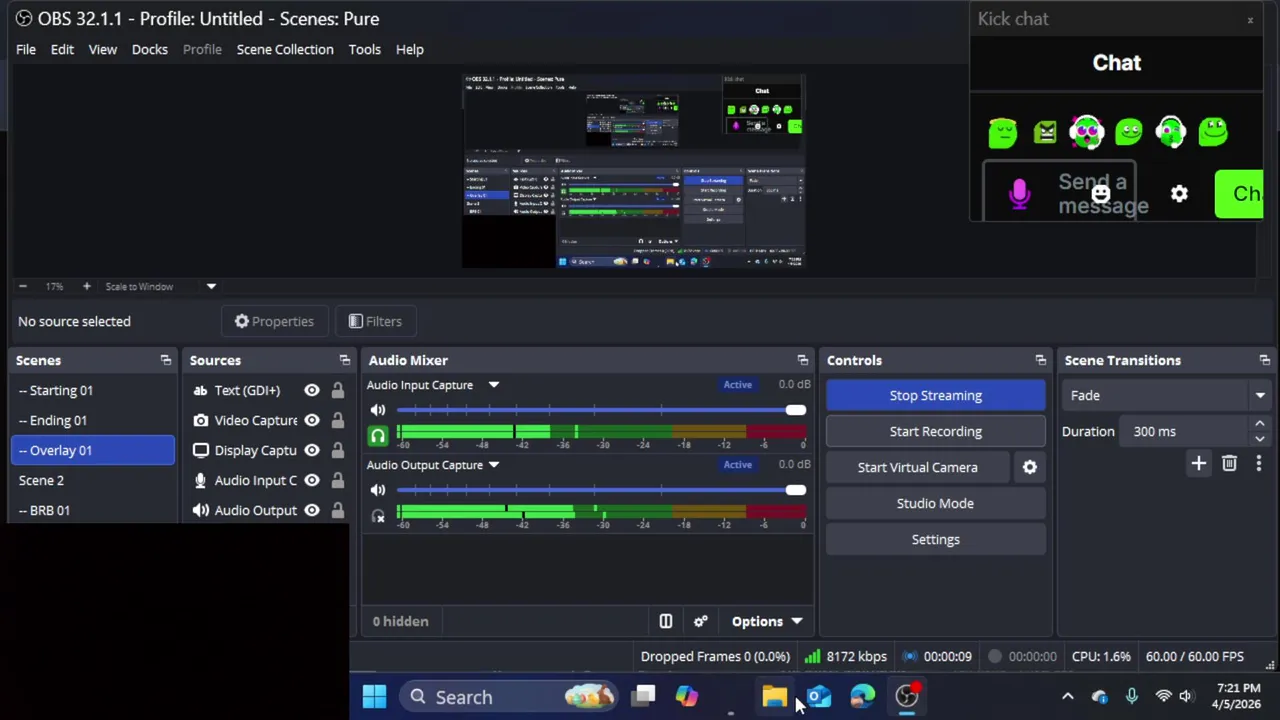
Task: Hide the Audio Output source
Action: coord(312,510)
